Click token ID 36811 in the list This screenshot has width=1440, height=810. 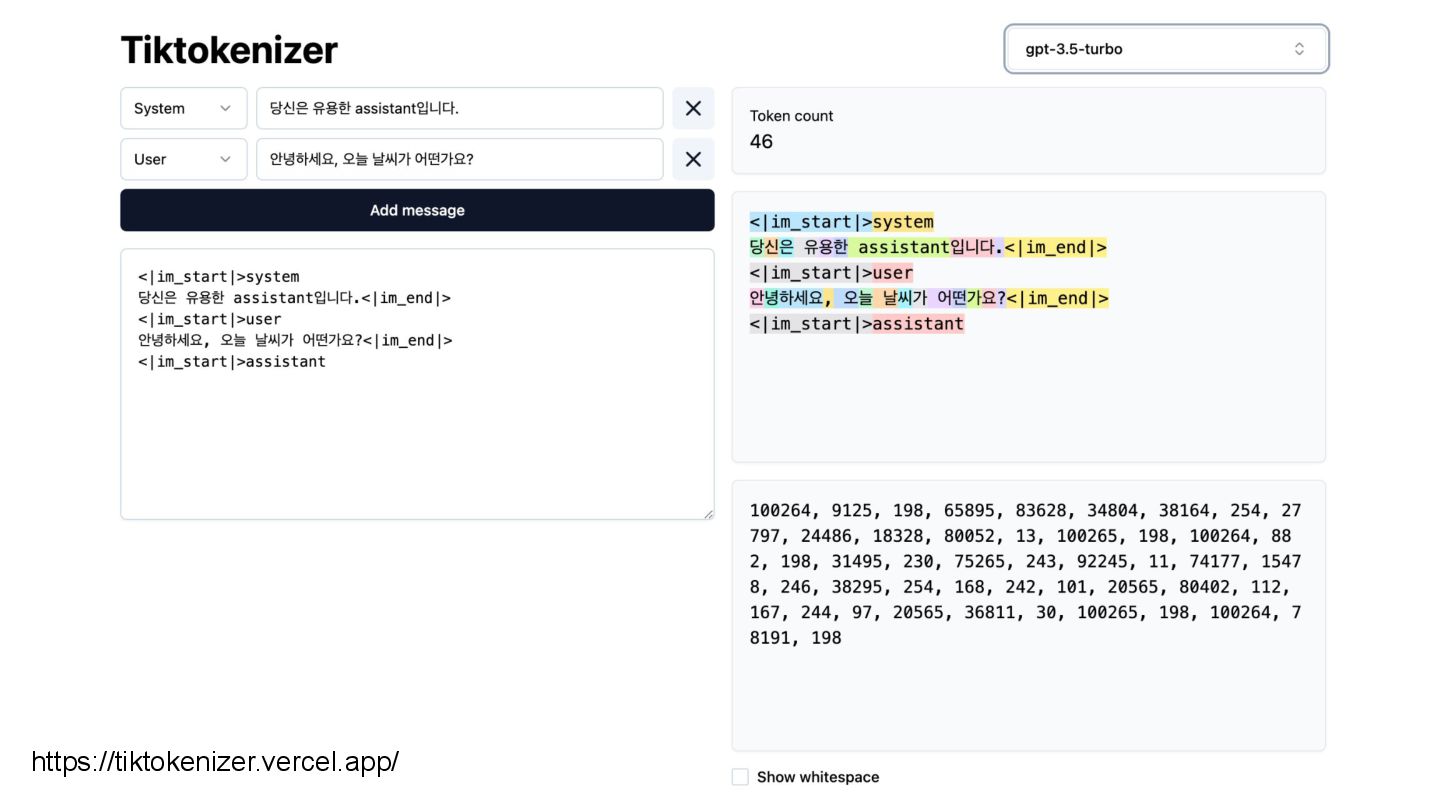pyautogui.click(x=990, y=612)
